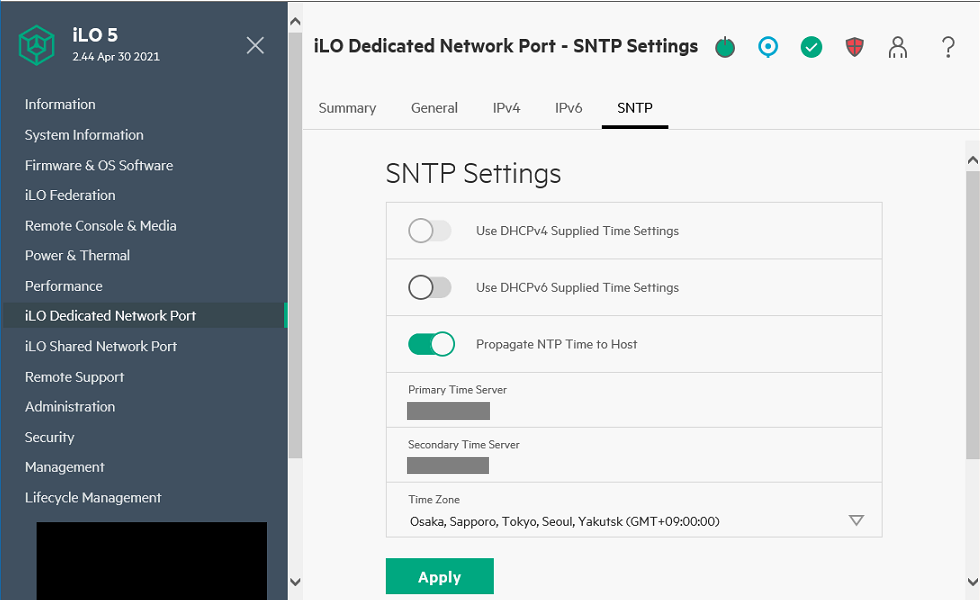Click content pane scroll up arrow
The height and width of the screenshot is (600, 980).
(x=972, y=161)
